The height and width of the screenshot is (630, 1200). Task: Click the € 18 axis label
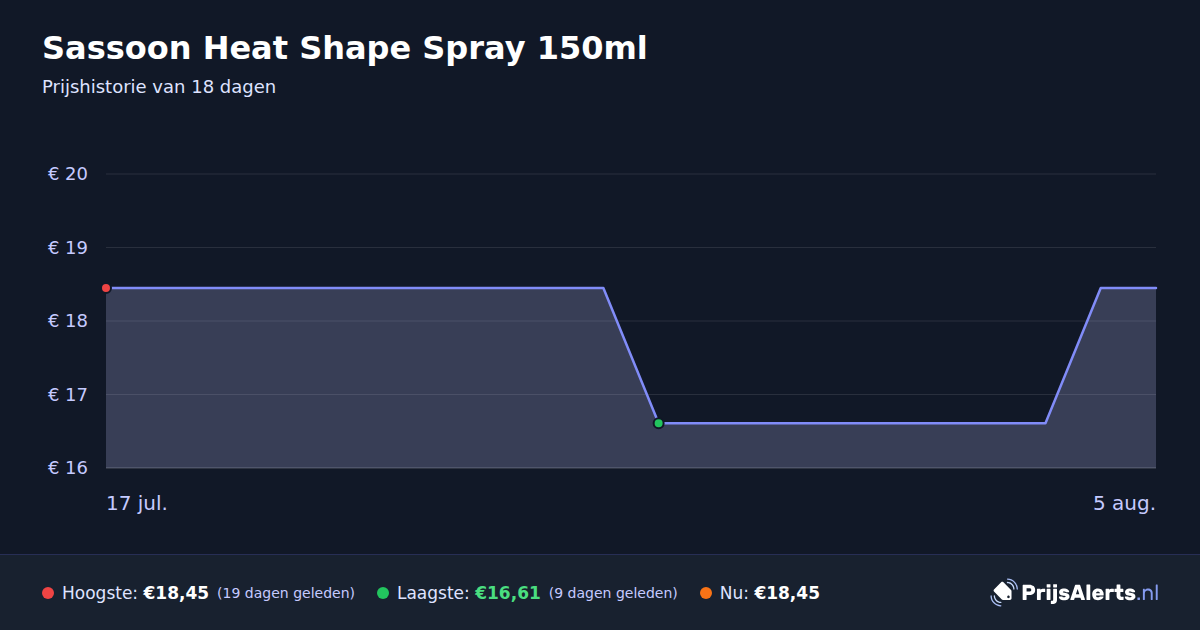[x=68, y=321]
